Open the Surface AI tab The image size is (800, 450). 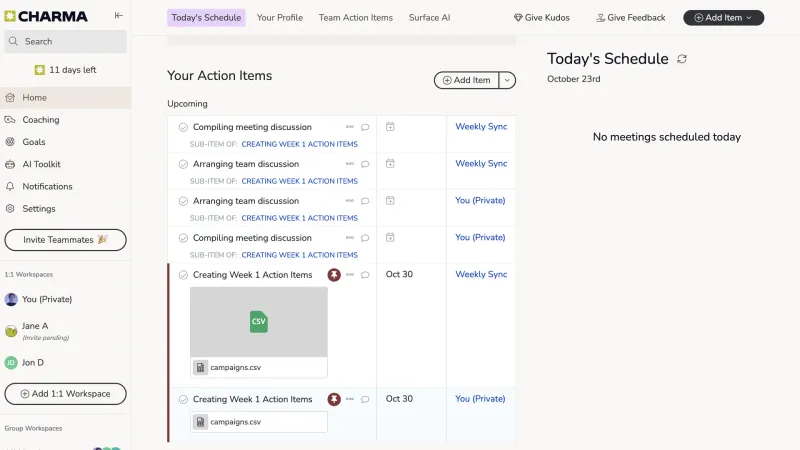[429, 18]
